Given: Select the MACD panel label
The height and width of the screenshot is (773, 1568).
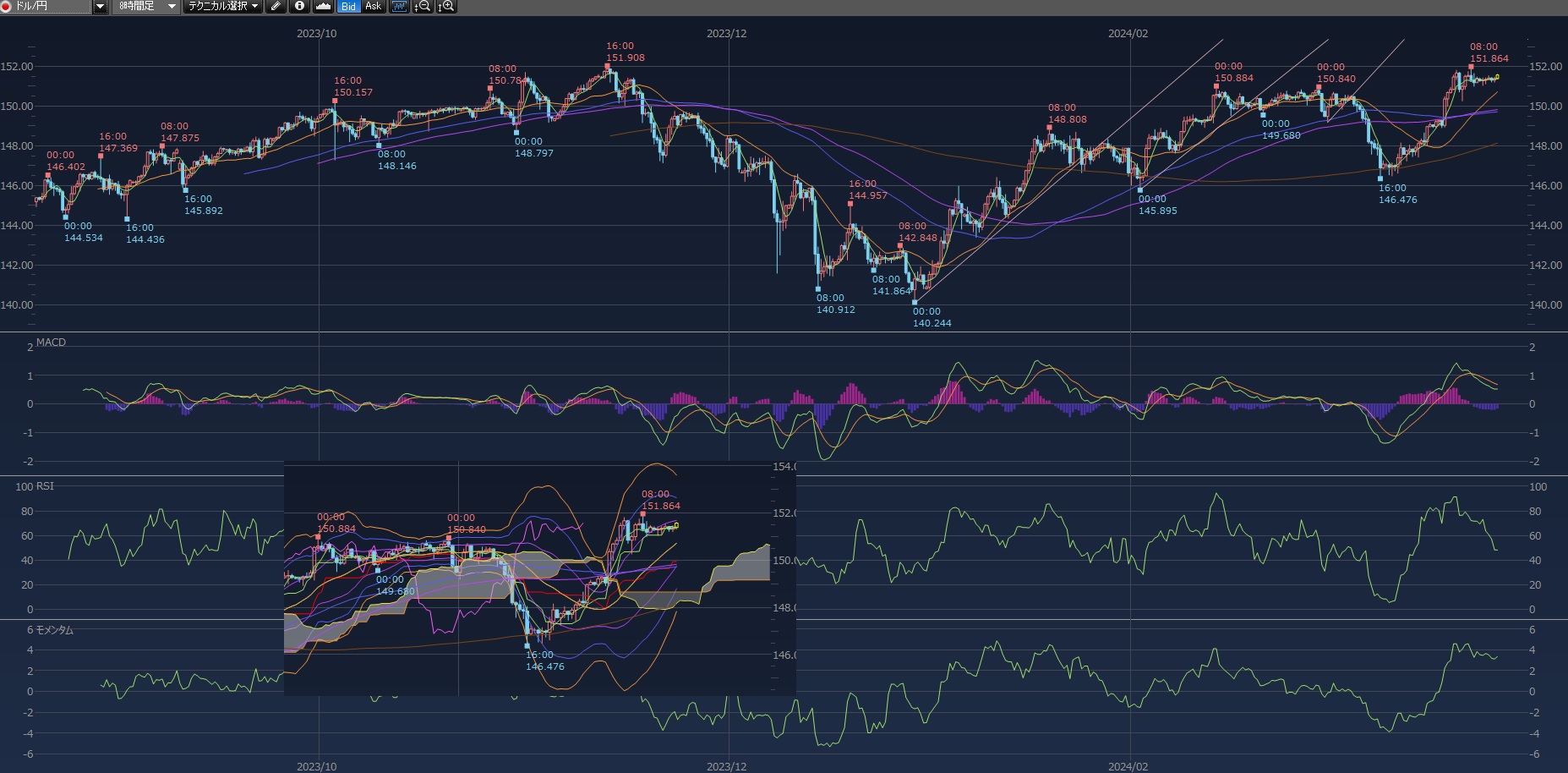Looking at the screenshot, I should (x=51, y=343).
